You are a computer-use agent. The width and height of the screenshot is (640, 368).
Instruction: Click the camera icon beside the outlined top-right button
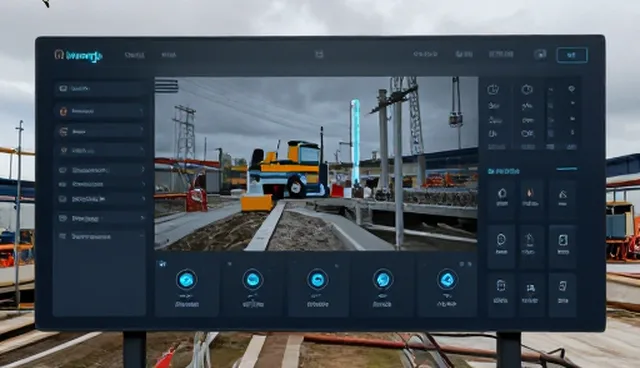tap(540, 54)
